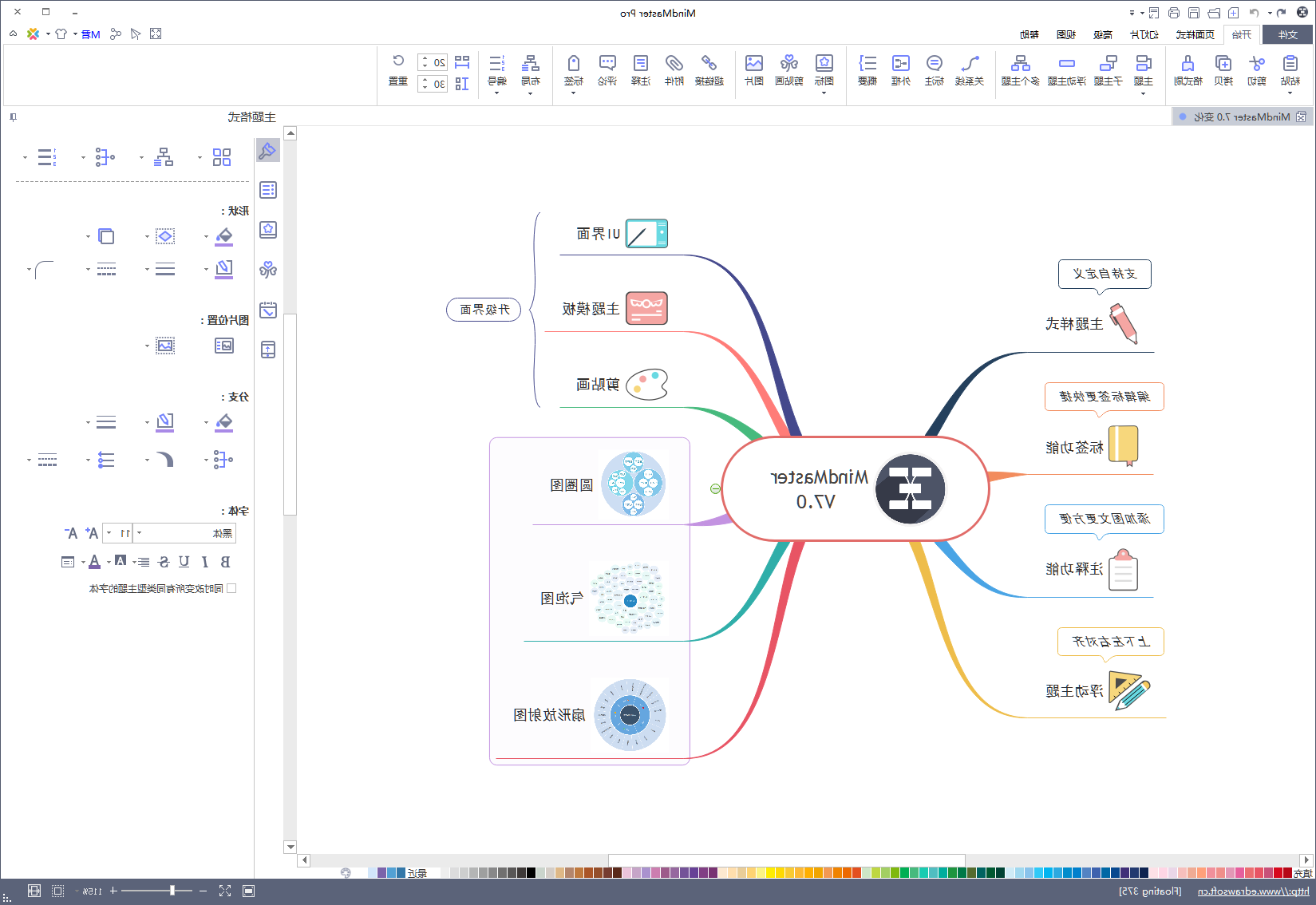Click the fullscreen arrows icon in status bar

[225, 891]
